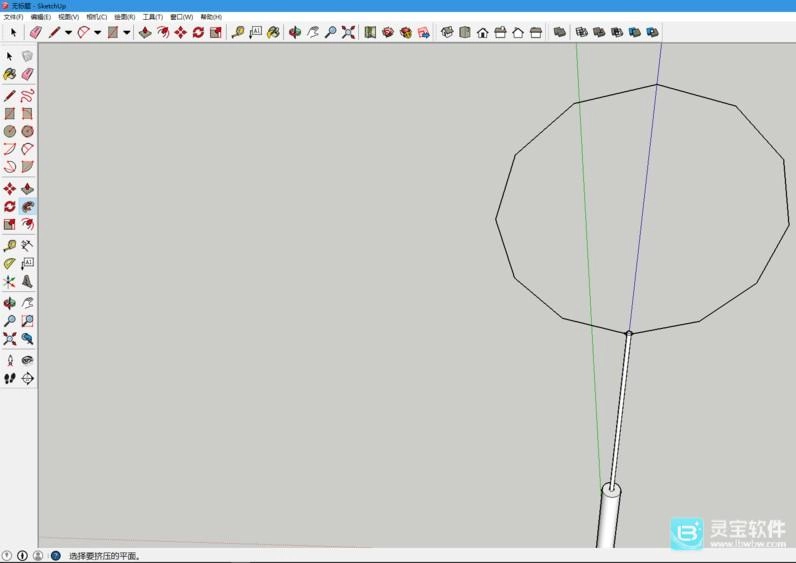Pick the Follow Me tool in left panel
Viewport: 796px width, 563px height.
point(27,206)
